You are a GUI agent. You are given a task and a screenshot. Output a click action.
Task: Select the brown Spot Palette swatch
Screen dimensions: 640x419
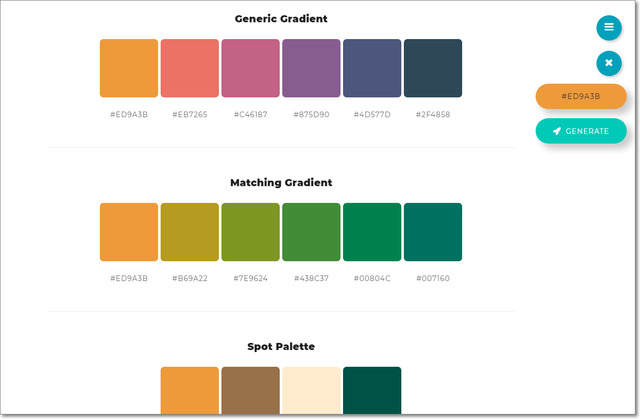pyautogui.click(x=251, y=391)
